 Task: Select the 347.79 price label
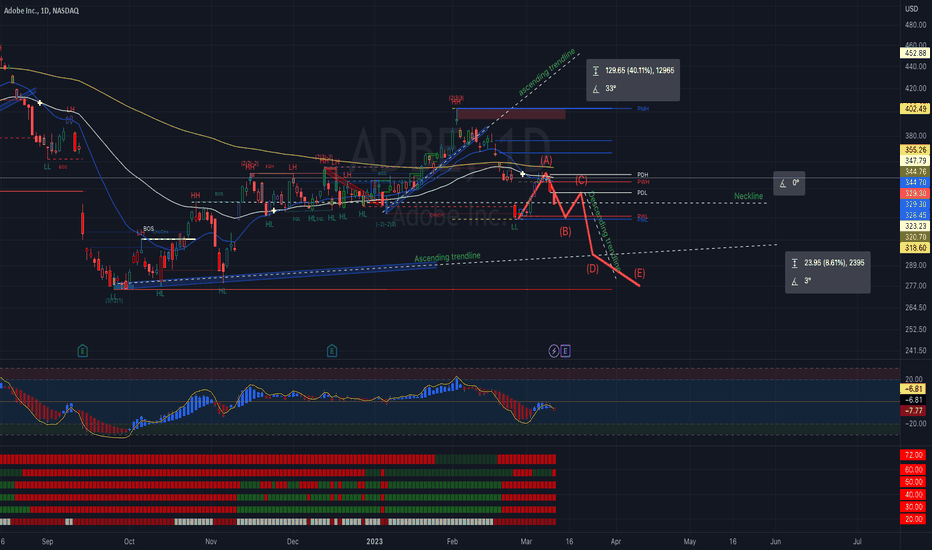coord(915,161)
